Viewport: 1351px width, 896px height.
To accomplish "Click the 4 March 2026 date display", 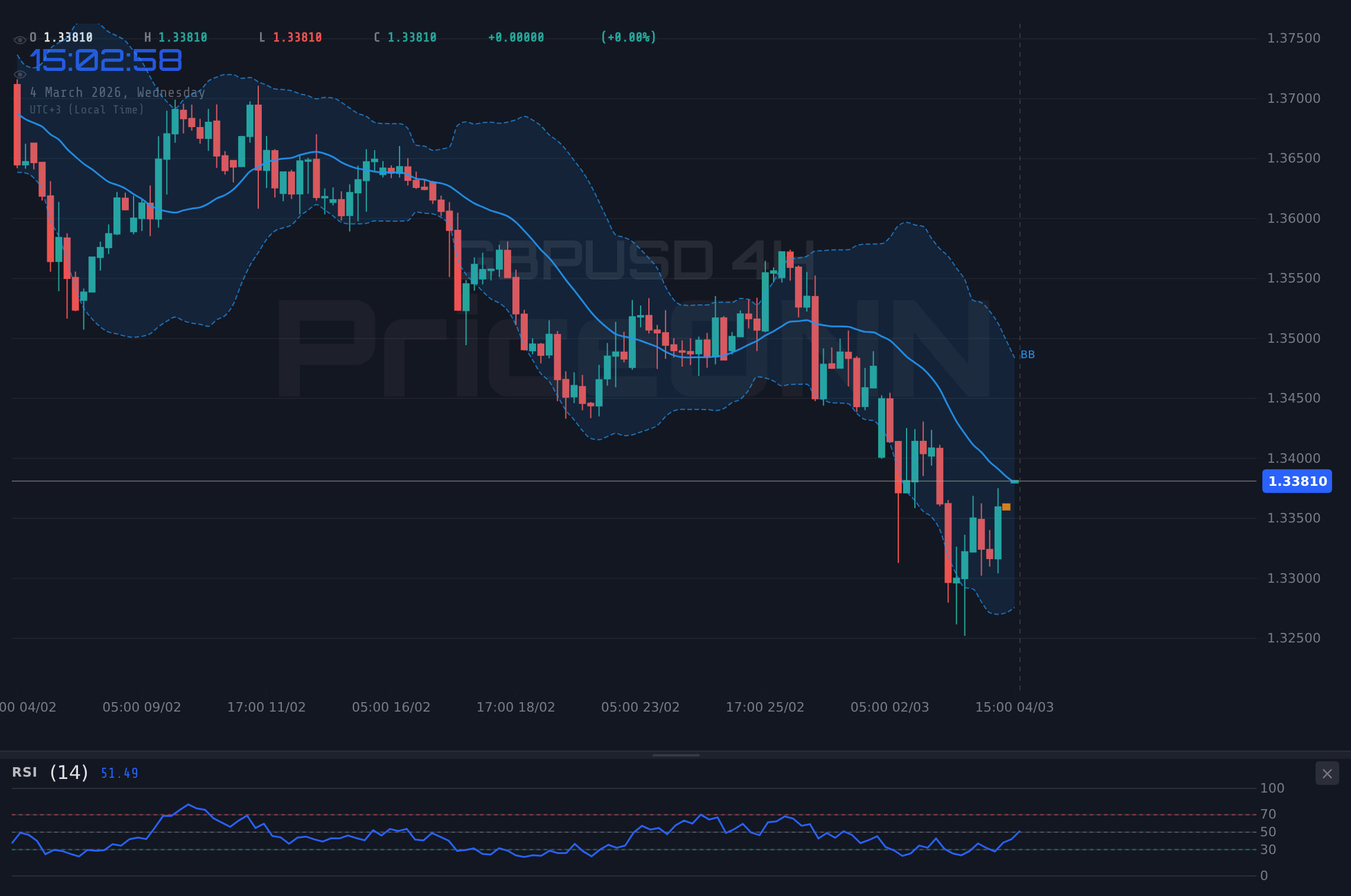I will 118,92.
